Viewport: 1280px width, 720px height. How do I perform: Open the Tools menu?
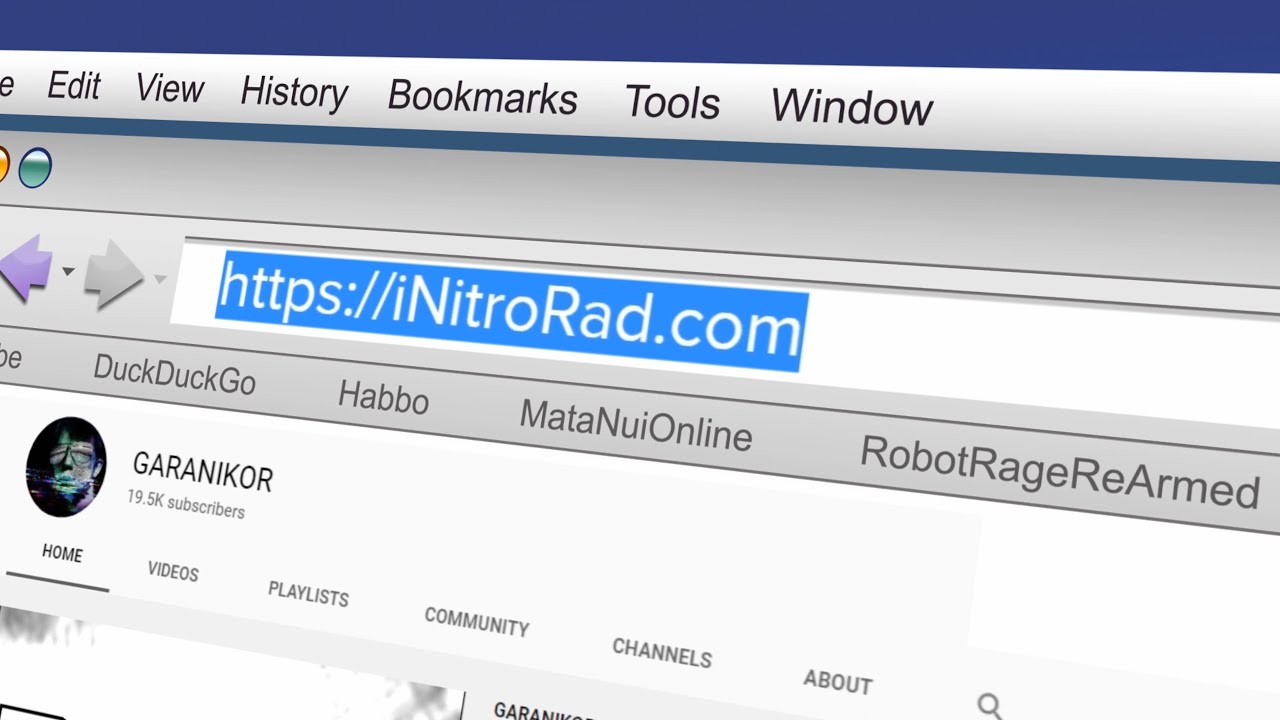tap(672, 102)
